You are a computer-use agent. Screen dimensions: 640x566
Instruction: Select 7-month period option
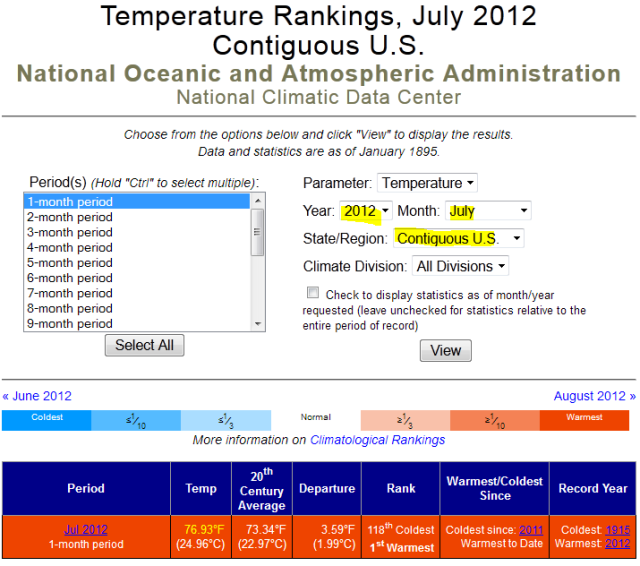137,293
